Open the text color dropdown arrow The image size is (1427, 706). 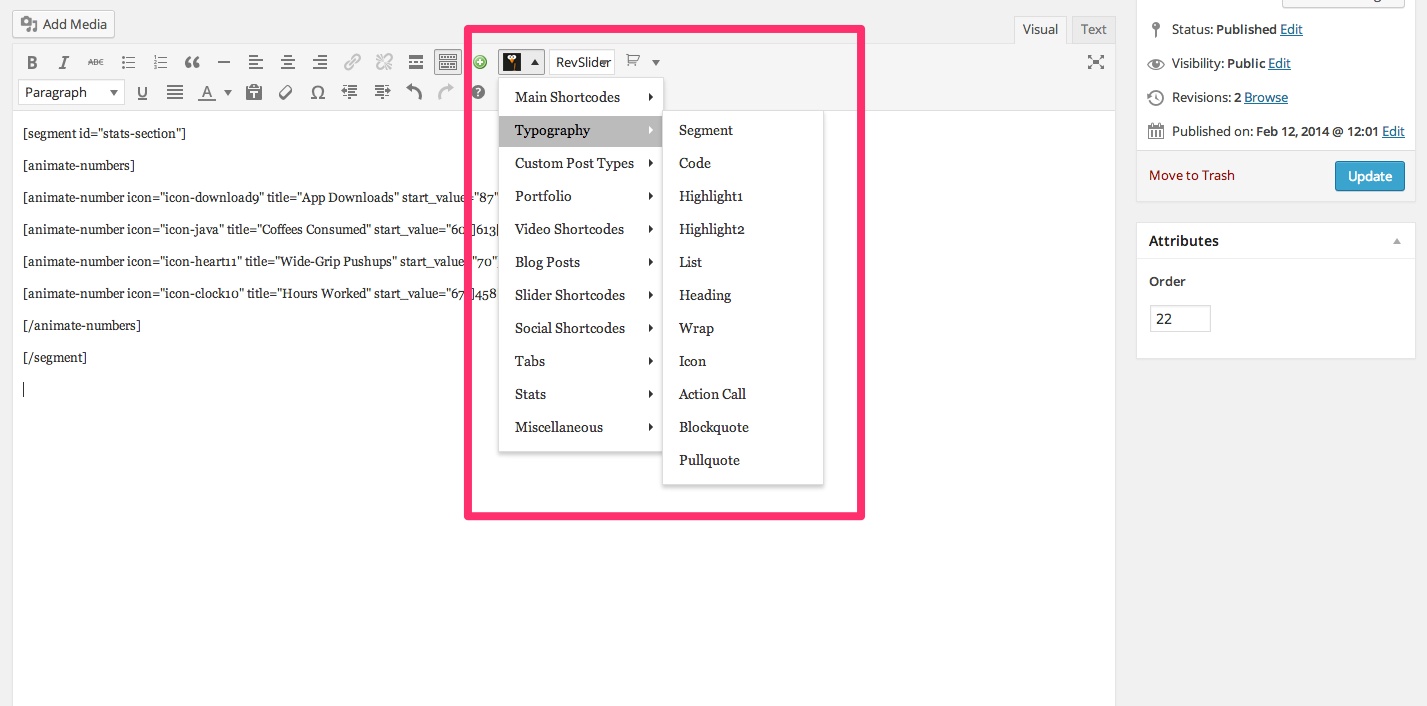(228, 92)
